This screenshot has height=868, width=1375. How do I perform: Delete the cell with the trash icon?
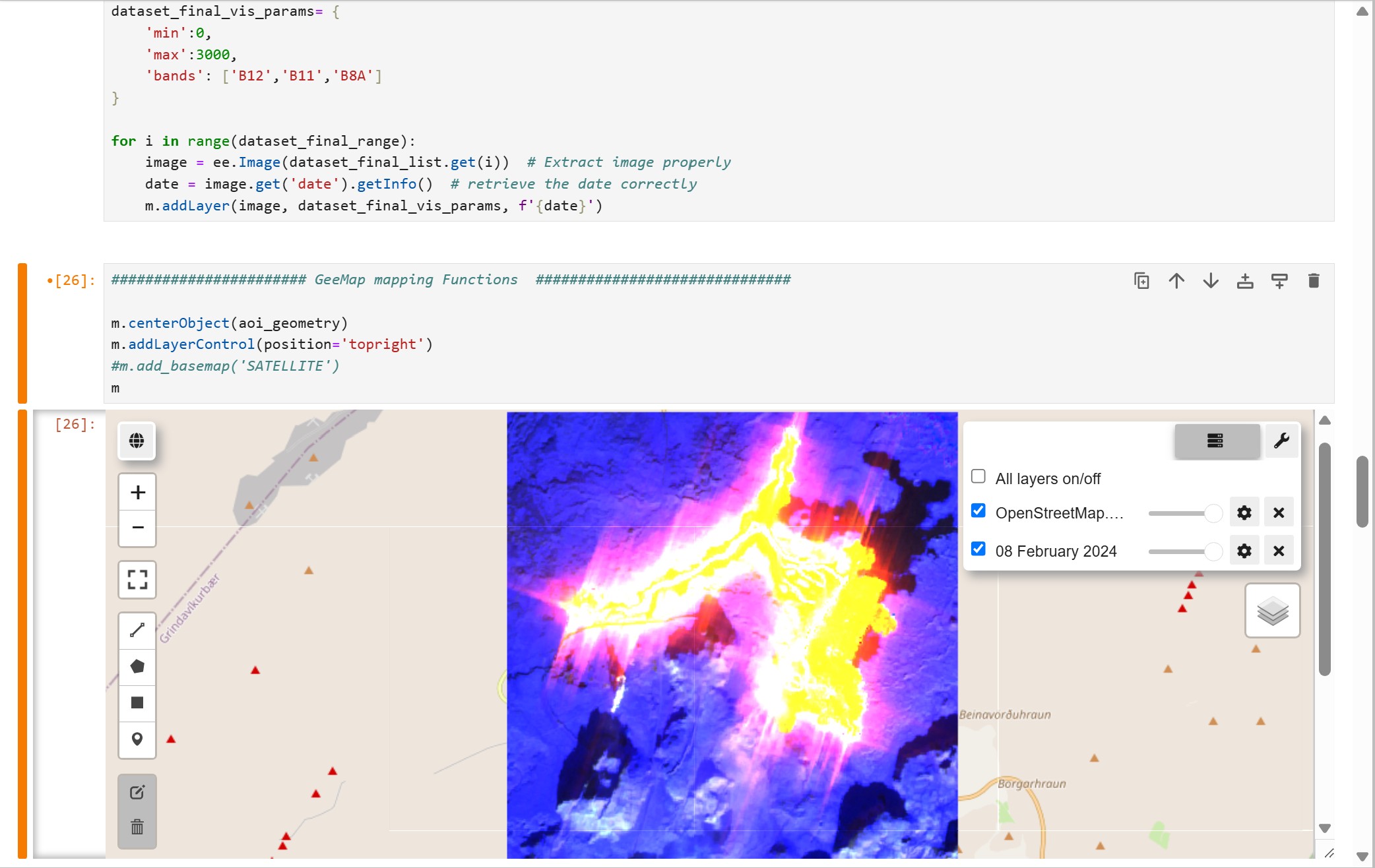pos(1314,281)
